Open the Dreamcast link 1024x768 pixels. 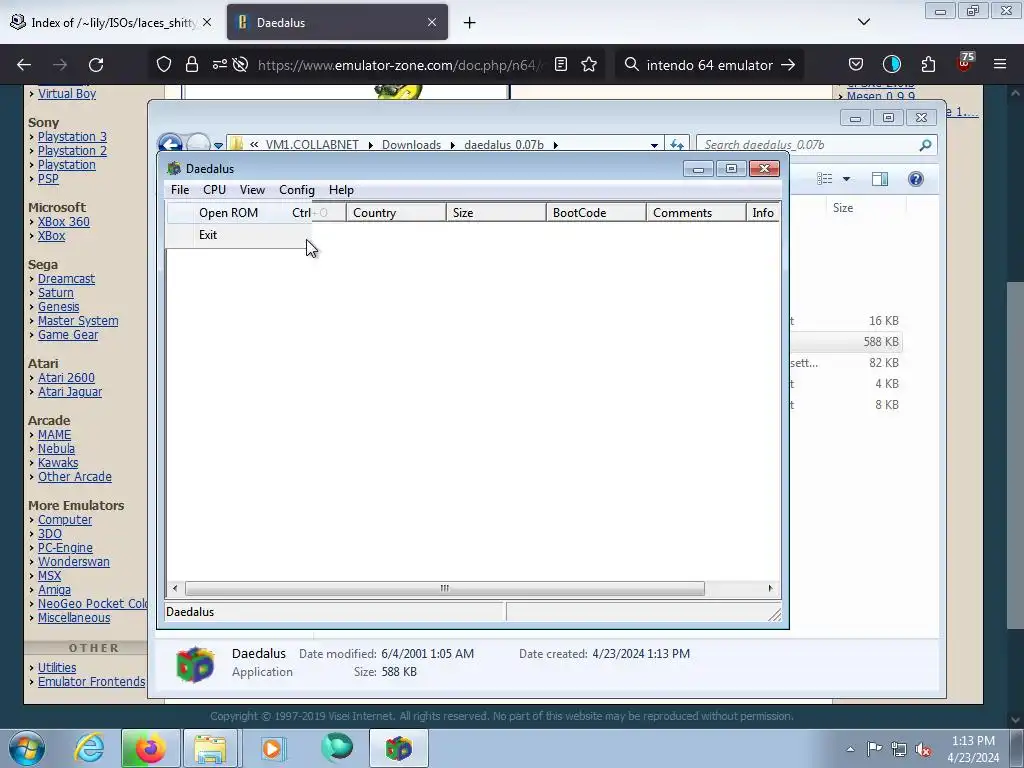point(66,279)
